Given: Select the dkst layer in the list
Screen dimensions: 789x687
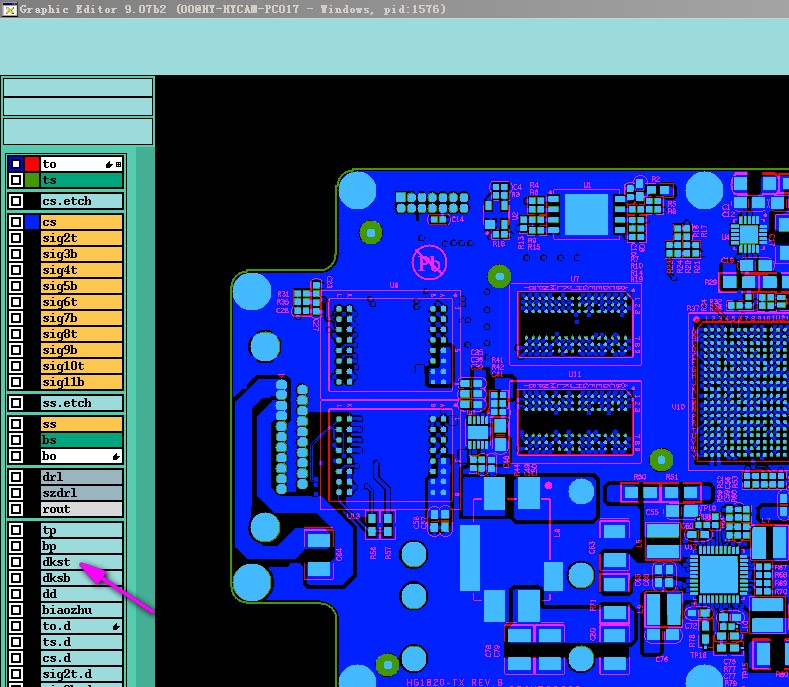Looking at the screenshot, I should point(82,562).
